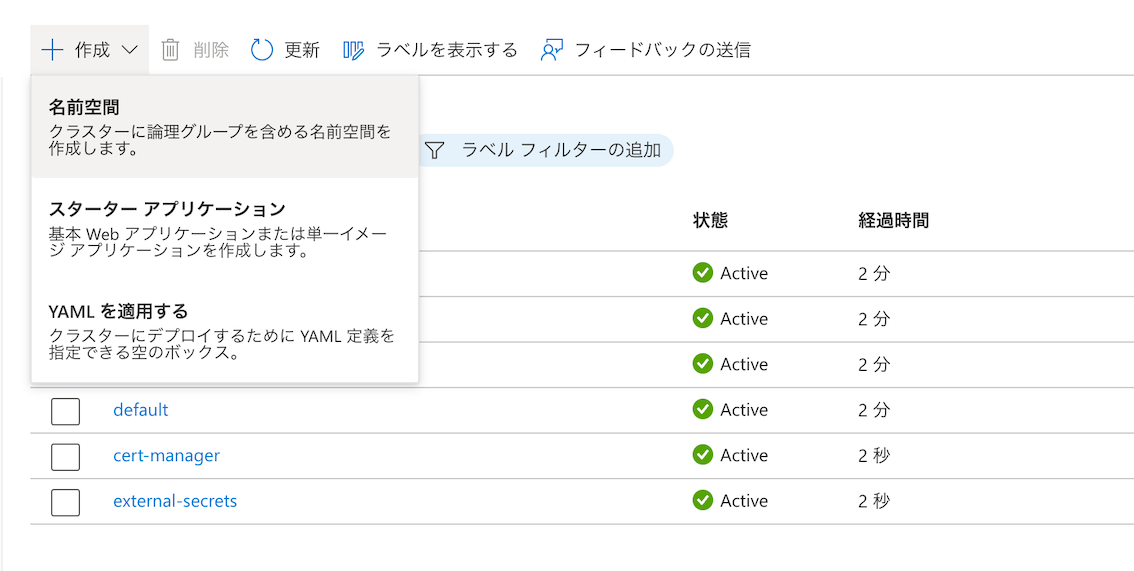Click the feedback person icon
The height and width of the screenshot is (571, 1134).
tap(552, 50)
